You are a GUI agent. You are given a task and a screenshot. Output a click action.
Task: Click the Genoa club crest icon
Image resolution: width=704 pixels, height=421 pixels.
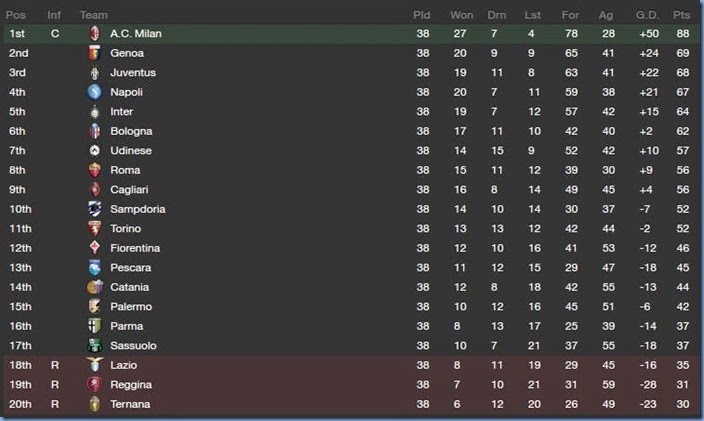(95, 53)
